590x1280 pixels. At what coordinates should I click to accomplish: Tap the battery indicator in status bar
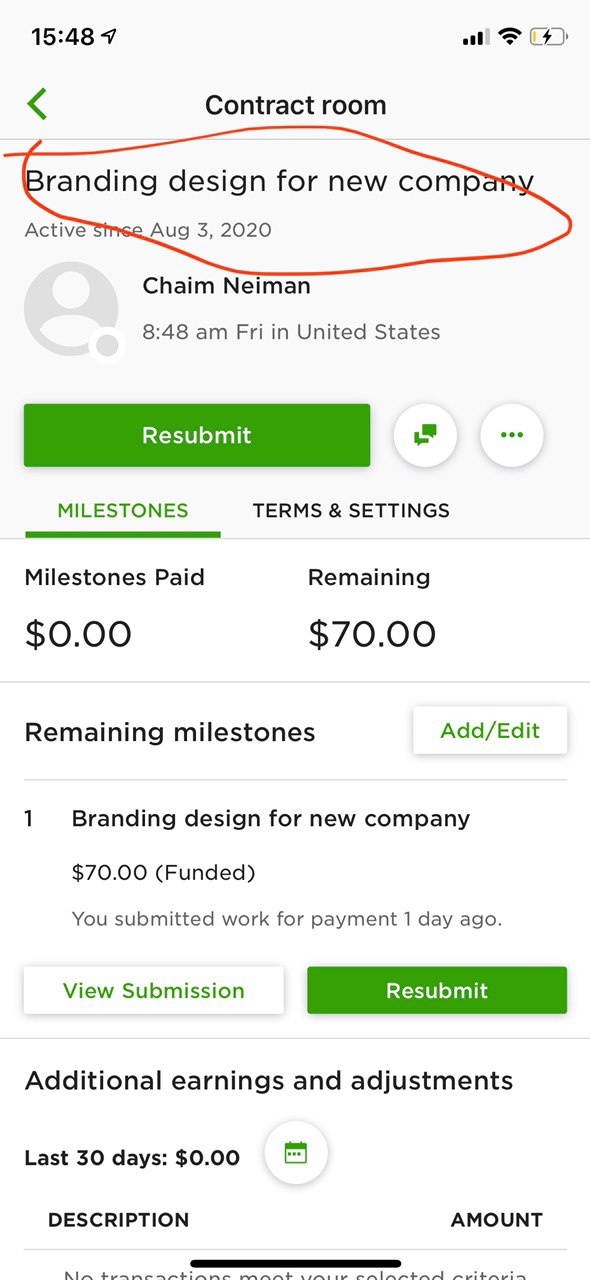[550, 37]
